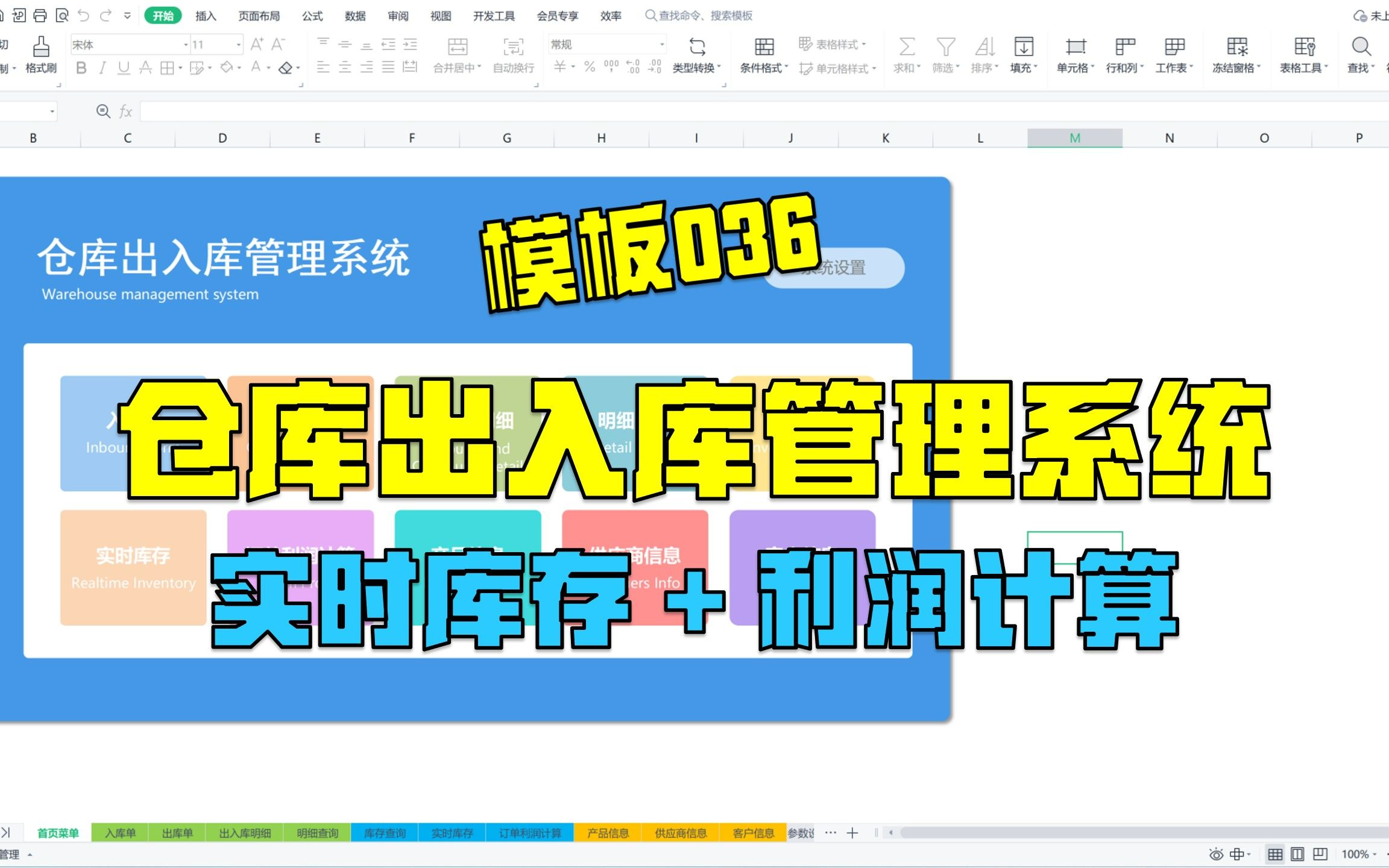This screenshot has width=1389, height=868.
Task: Open Table Styles (表格样式) dropdown
Action: click(833, 44)
